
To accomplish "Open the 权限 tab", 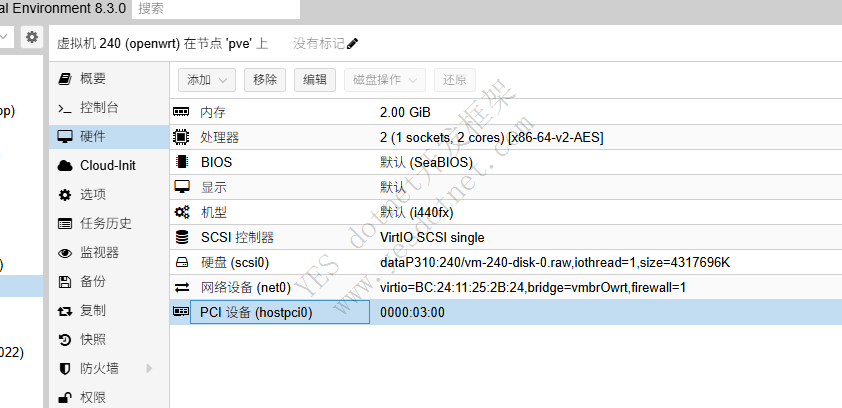I will (x=109, y=398).
